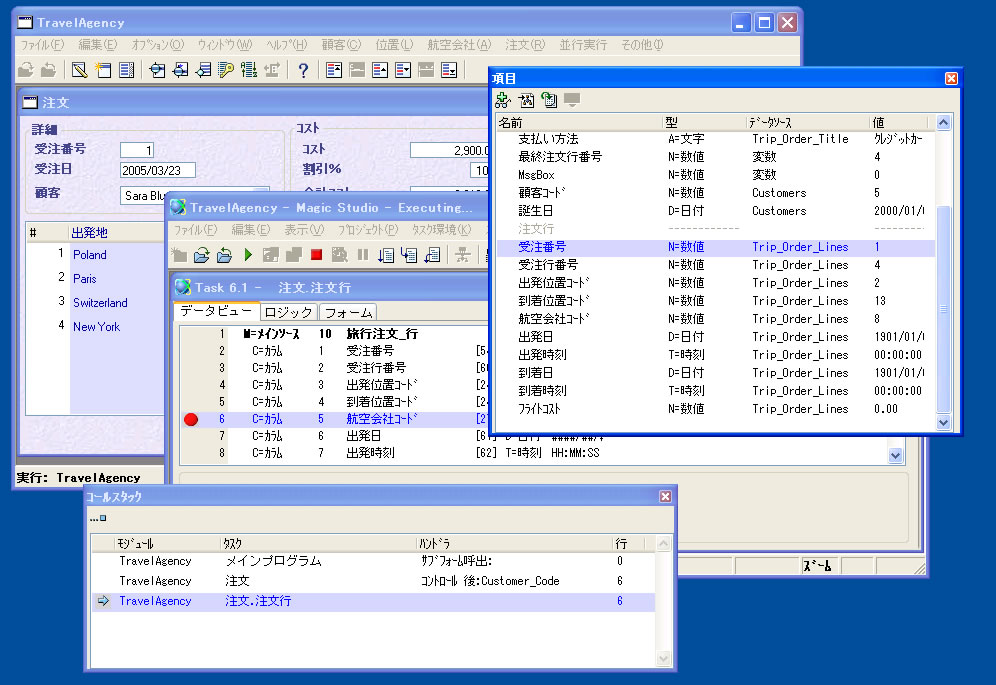Click the greyed Pause button in Magic Studio toolbar
Screen dimensions: 996x685
pyautogui.click(x=363, y=255)
